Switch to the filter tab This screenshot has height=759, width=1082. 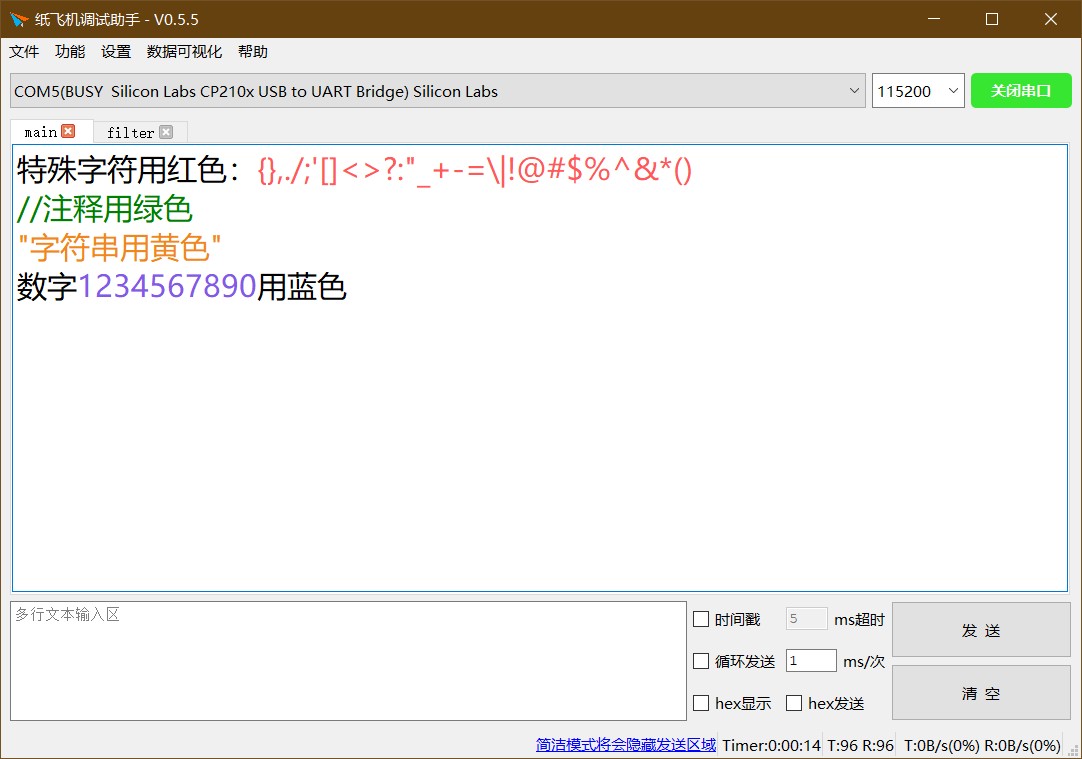pyautogui.click(x=130, y=132)
